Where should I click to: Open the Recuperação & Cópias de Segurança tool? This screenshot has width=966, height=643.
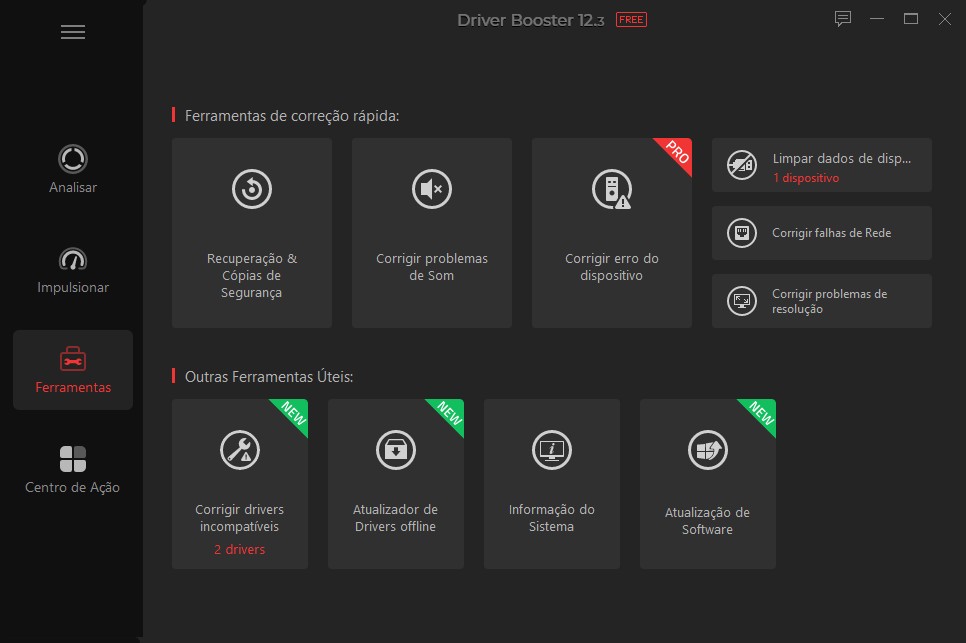coord(251,232)
